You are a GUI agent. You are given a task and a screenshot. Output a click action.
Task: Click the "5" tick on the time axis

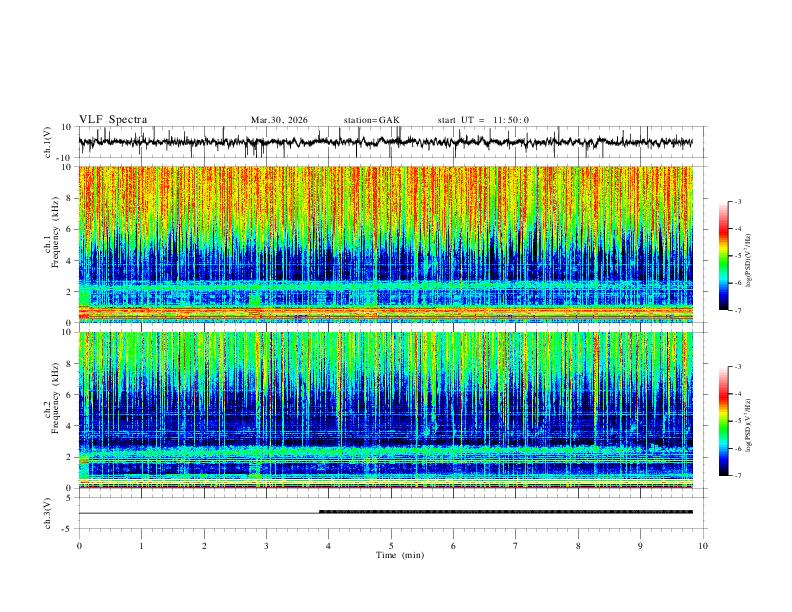[391, 546]
